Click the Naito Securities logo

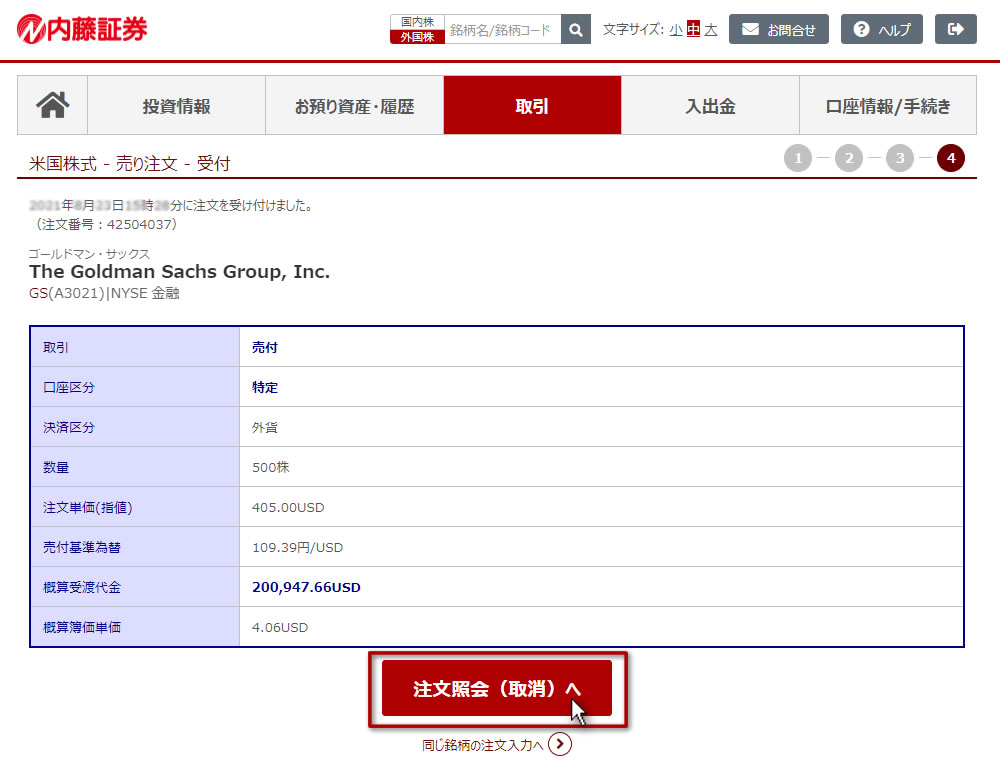point(82,29)
